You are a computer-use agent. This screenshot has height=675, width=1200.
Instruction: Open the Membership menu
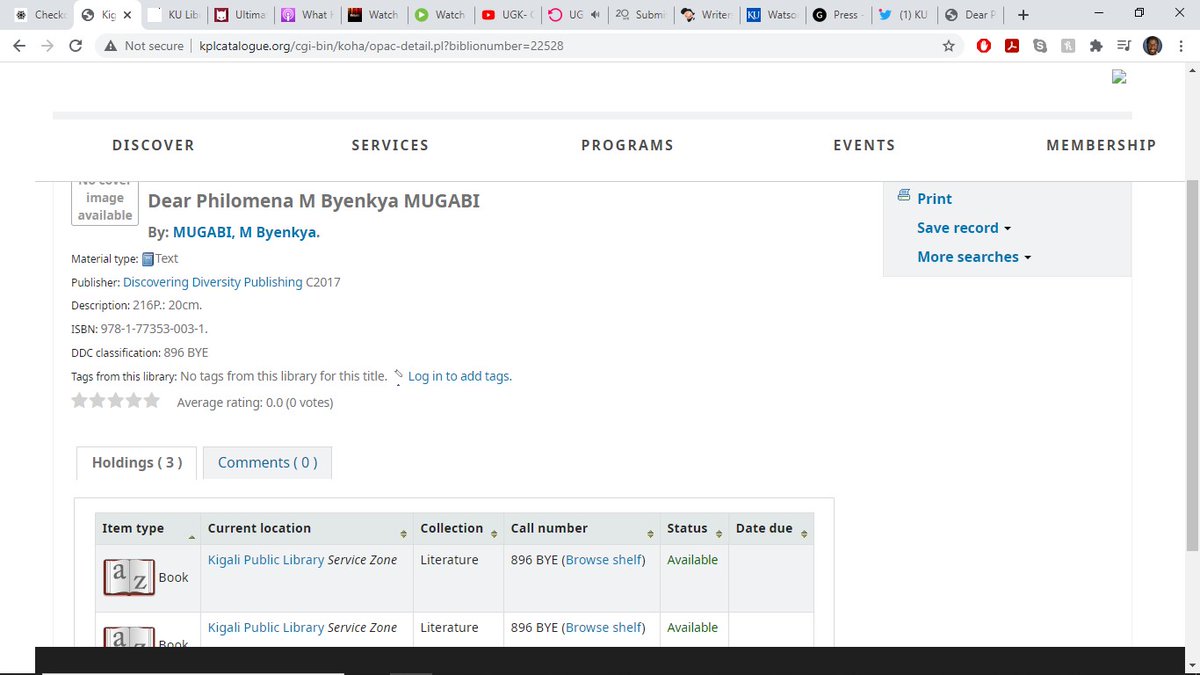coord(1101,146)
